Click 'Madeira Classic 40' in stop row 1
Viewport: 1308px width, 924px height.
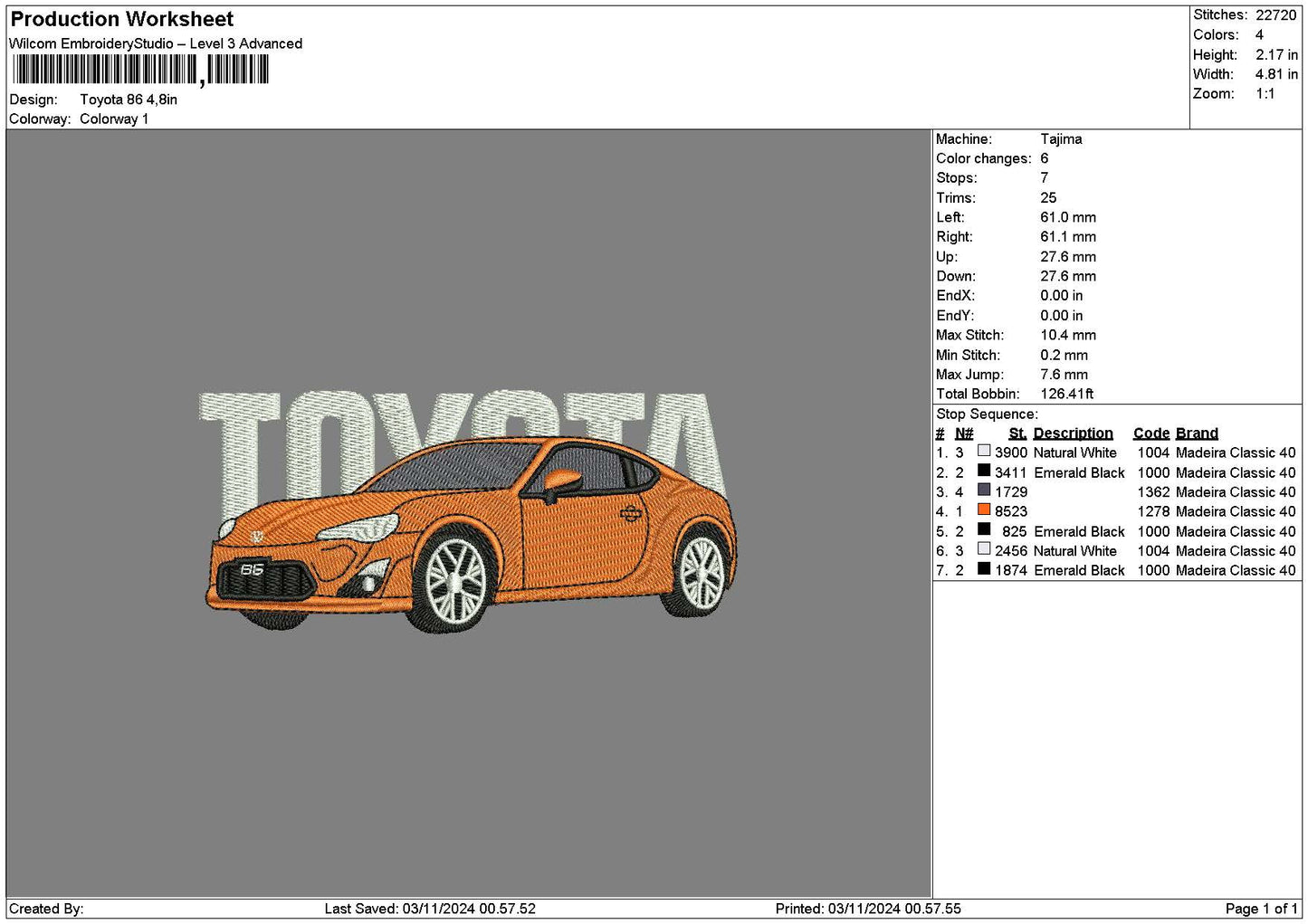(x=1236, y=452)
